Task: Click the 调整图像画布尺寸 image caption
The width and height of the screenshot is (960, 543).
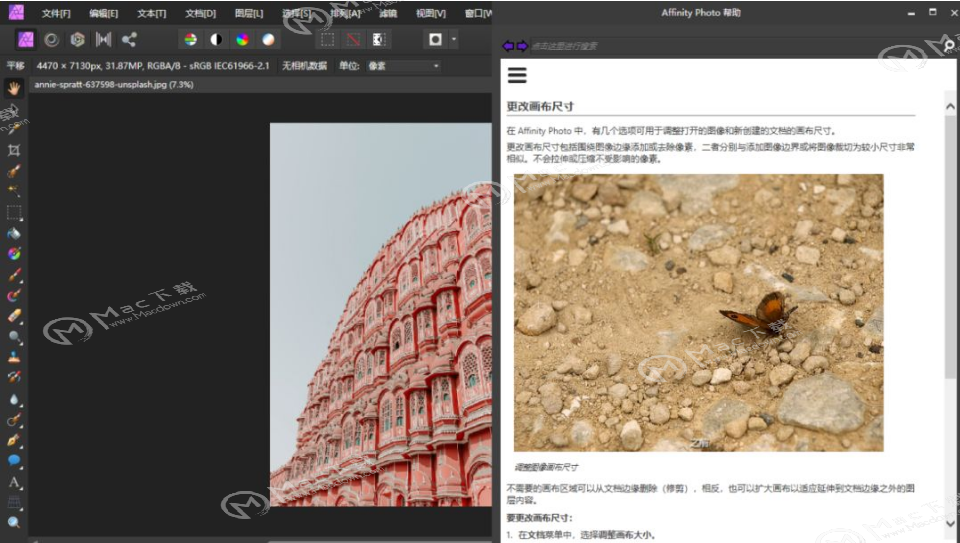Action: [546, 467]
